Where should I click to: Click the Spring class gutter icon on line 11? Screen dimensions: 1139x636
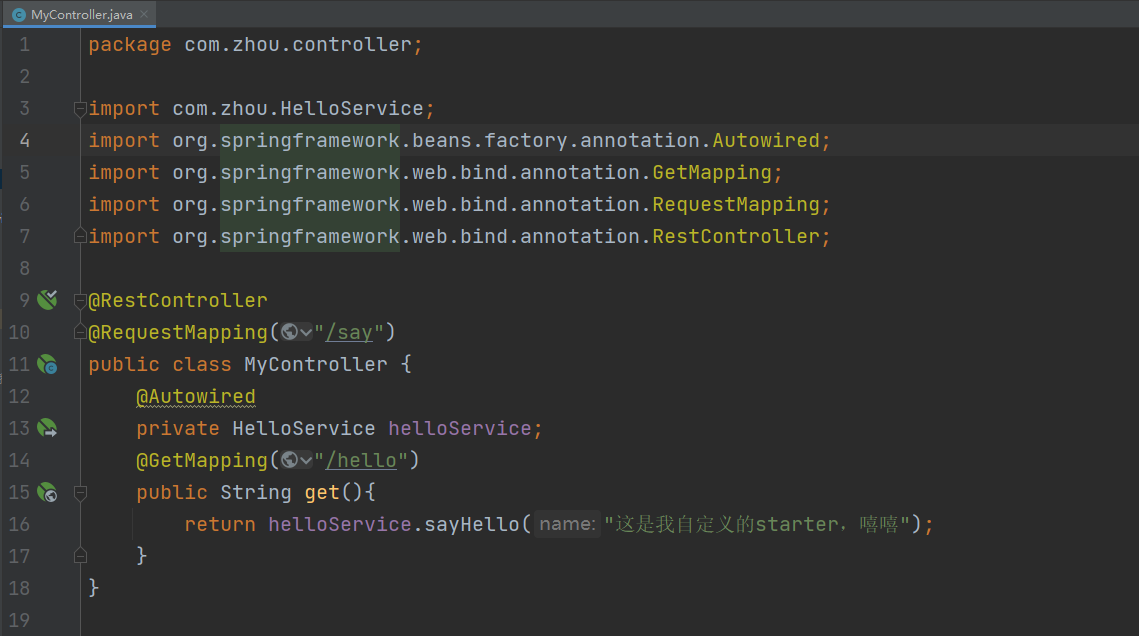(x=47, y=364)
